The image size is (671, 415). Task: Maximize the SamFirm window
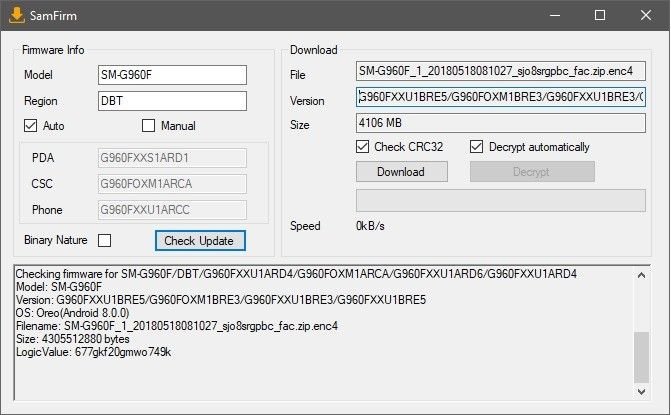point(600,15)
